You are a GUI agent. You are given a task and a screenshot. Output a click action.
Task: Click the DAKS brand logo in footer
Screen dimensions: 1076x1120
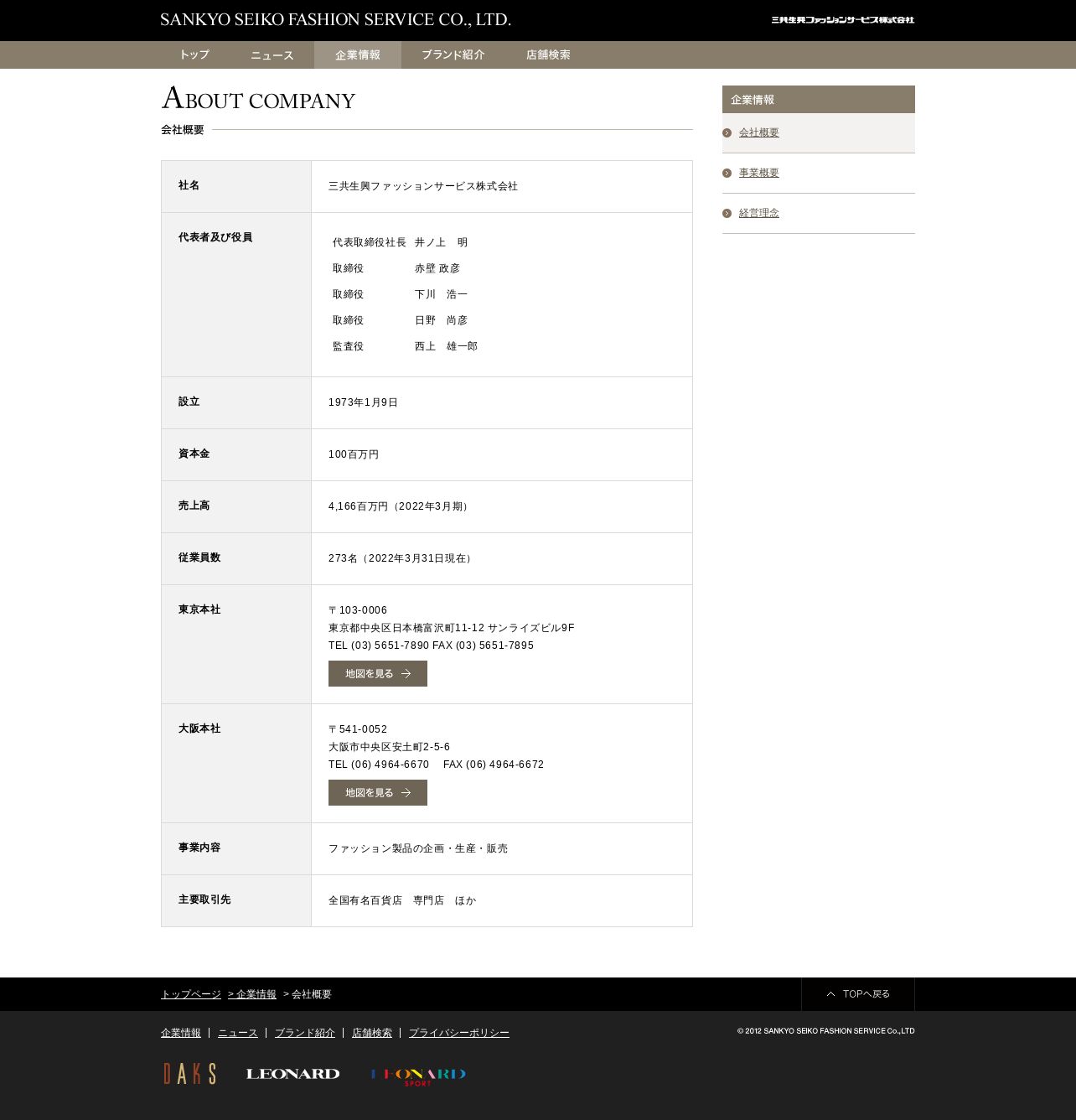pyautogui.click(x=189, y=1074)
